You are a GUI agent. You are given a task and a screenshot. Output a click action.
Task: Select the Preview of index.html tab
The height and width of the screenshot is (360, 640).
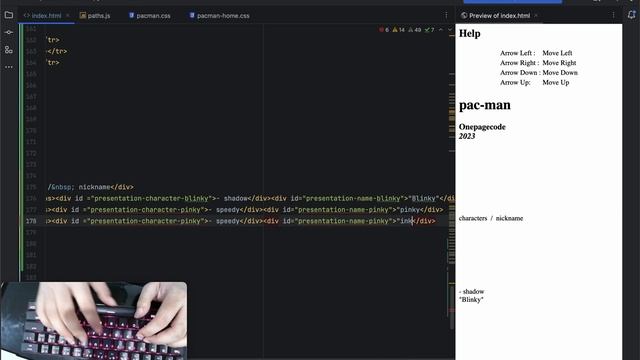pos(496,16)
